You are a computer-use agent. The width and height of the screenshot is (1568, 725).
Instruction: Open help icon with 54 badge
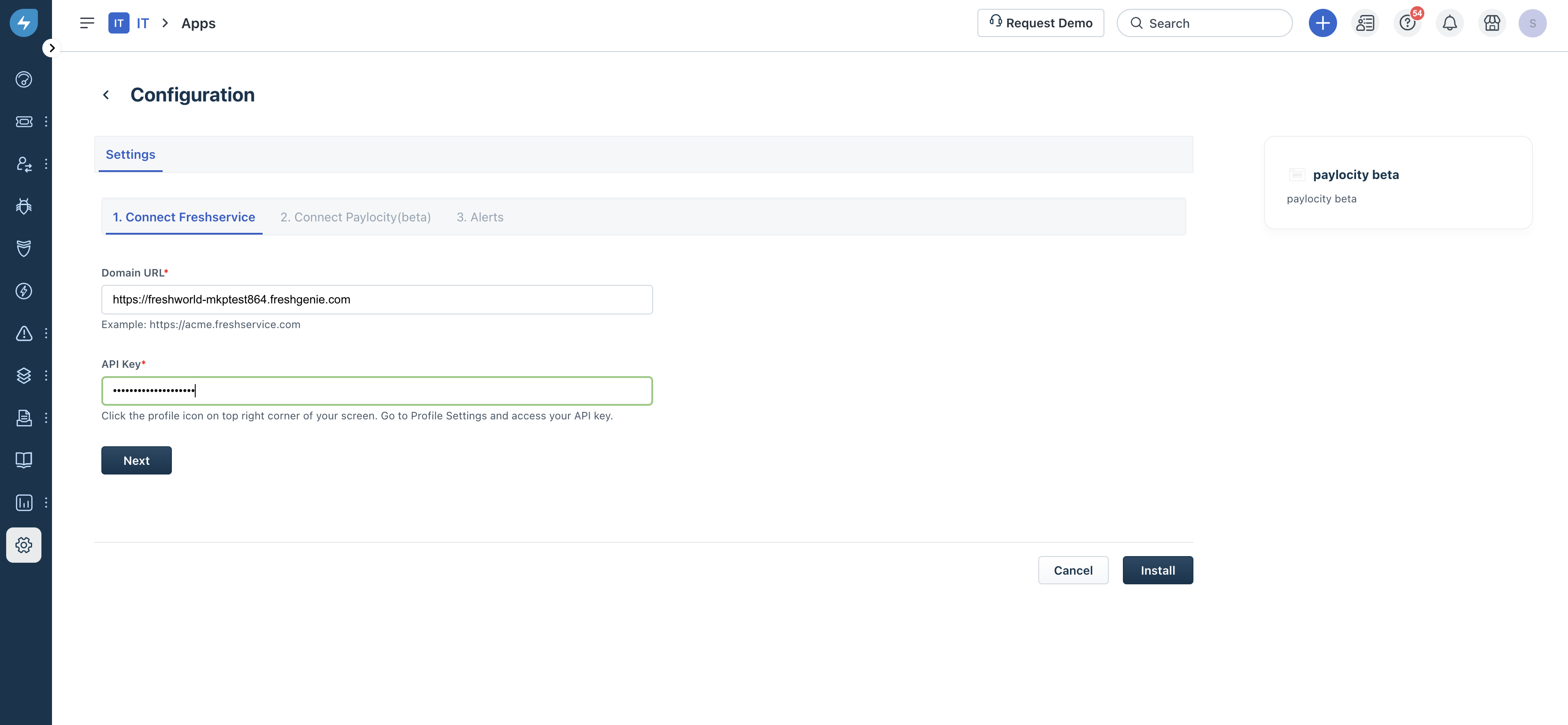click(1407, 23)
